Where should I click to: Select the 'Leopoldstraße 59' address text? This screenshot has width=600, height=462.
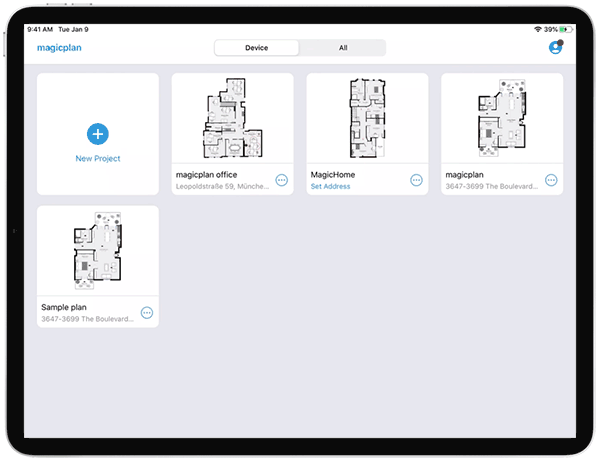(x=222, y=186)
